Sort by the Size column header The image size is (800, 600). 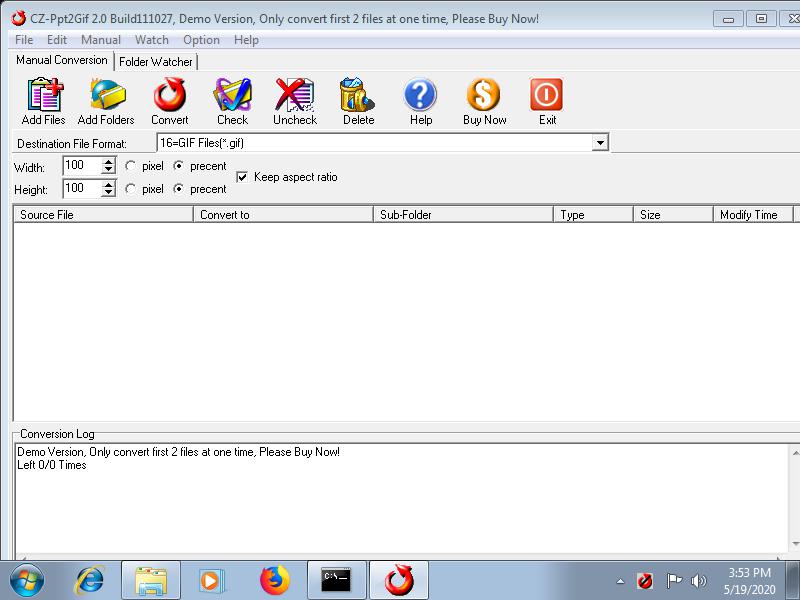pyautogui.click(x=673, y=215)
